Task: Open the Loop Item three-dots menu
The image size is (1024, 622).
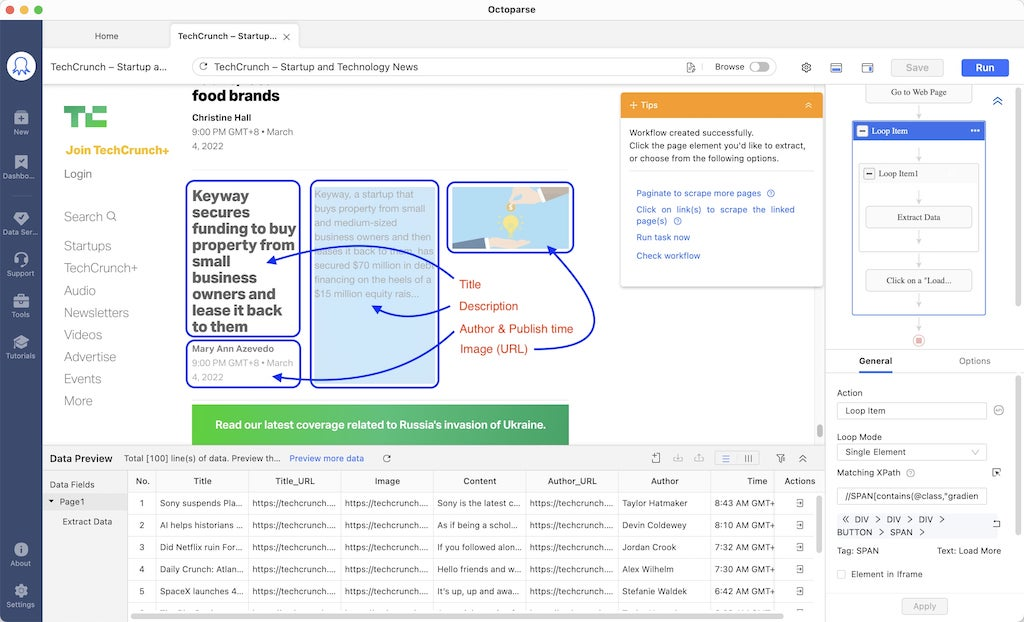Action: click(975, 131)
